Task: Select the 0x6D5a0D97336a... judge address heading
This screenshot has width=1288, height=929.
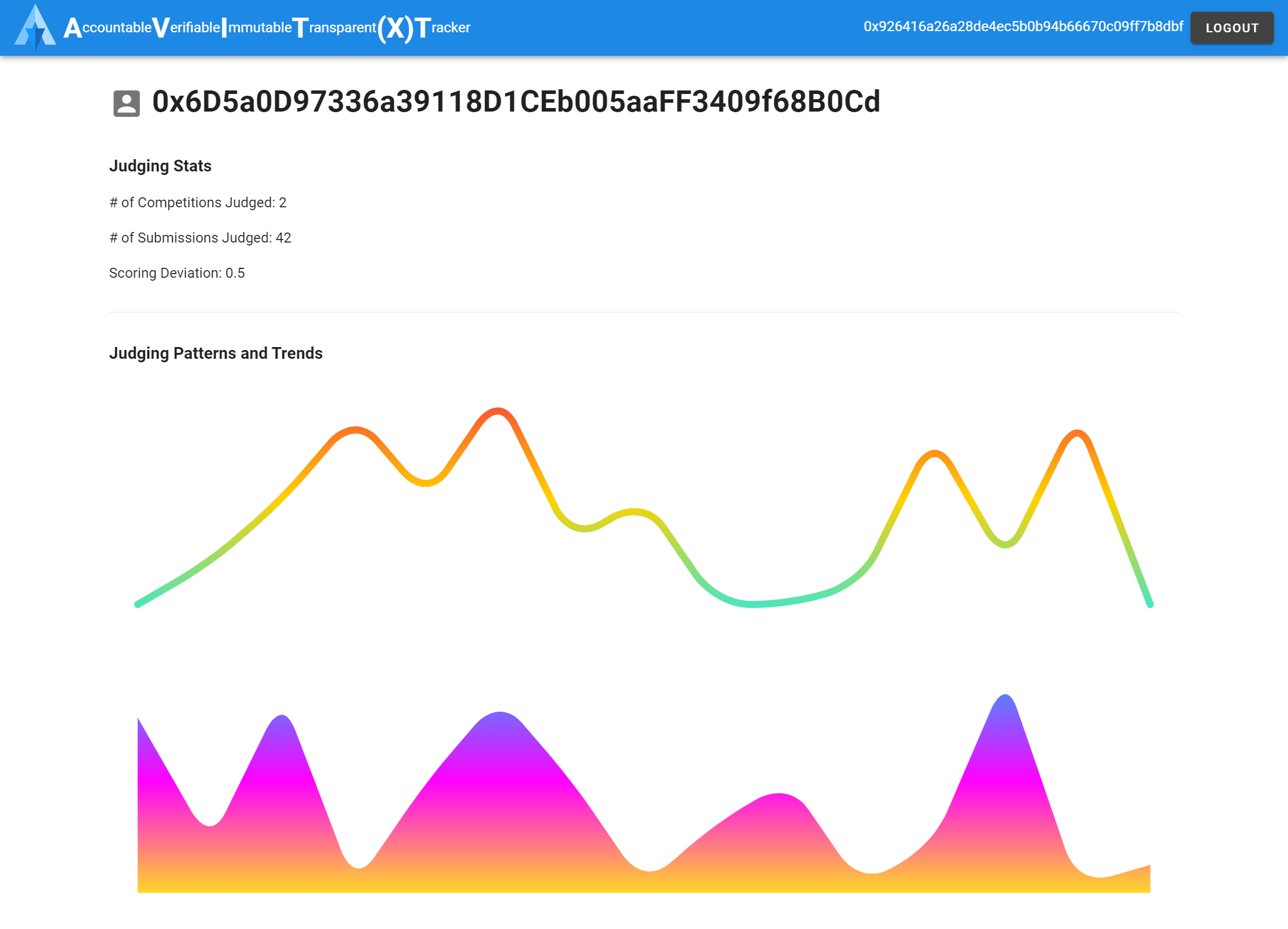Action: tap(515, 102)
